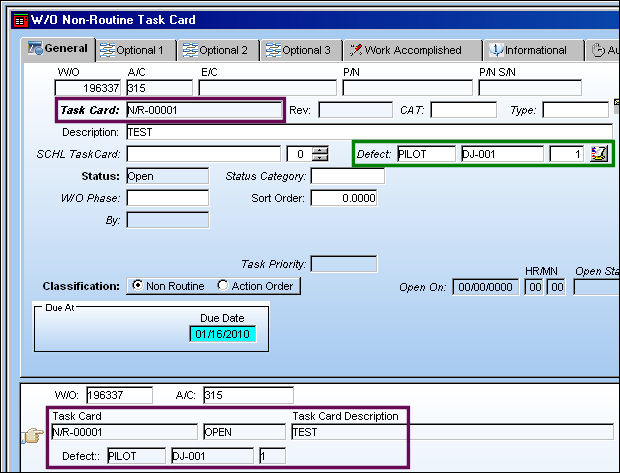This screenshot has height=473, width=620.
Task: Click the Defect lookup icon button
Action: (599, 154)
